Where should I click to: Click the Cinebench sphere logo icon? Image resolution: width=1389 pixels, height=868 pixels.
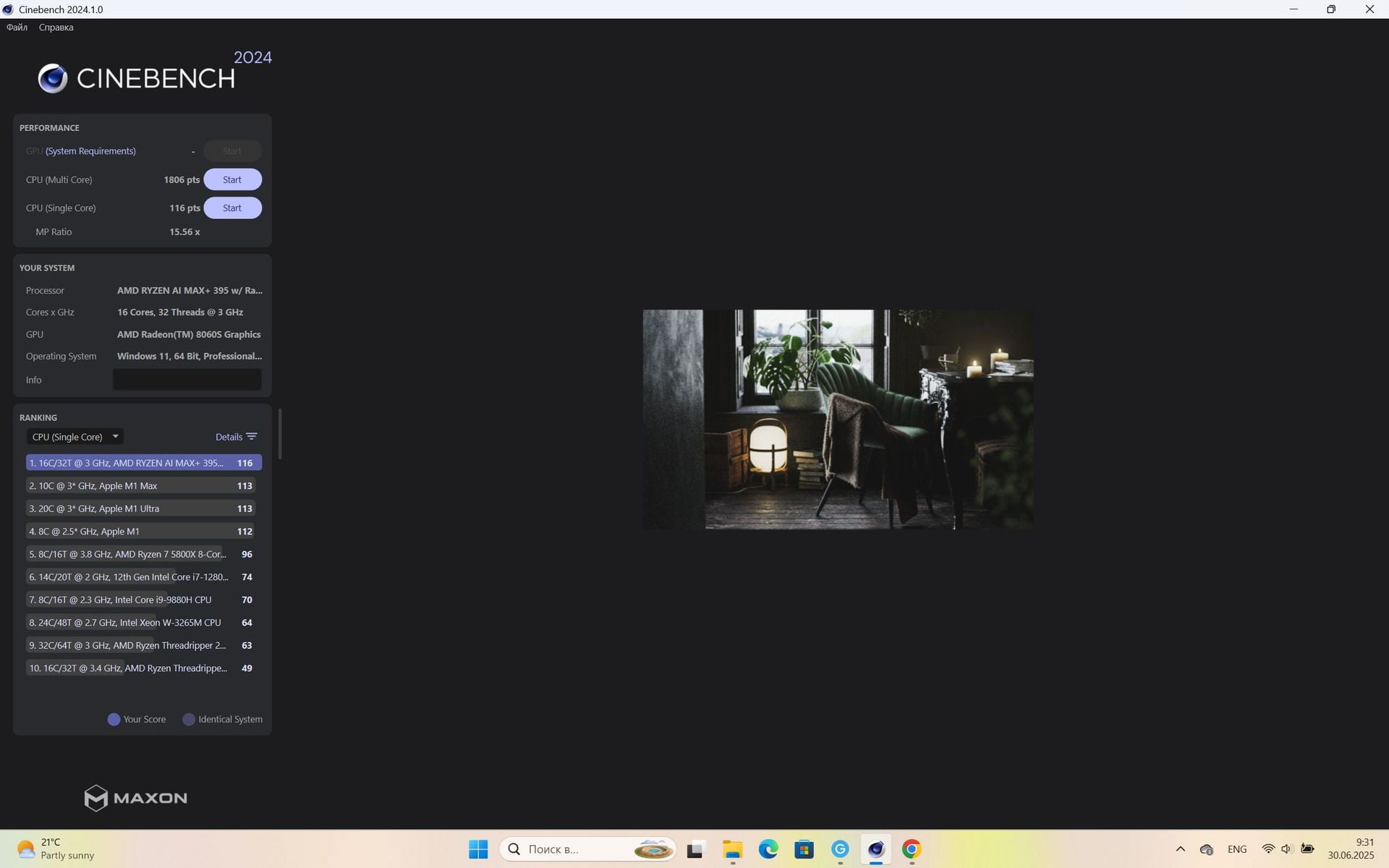53,78
